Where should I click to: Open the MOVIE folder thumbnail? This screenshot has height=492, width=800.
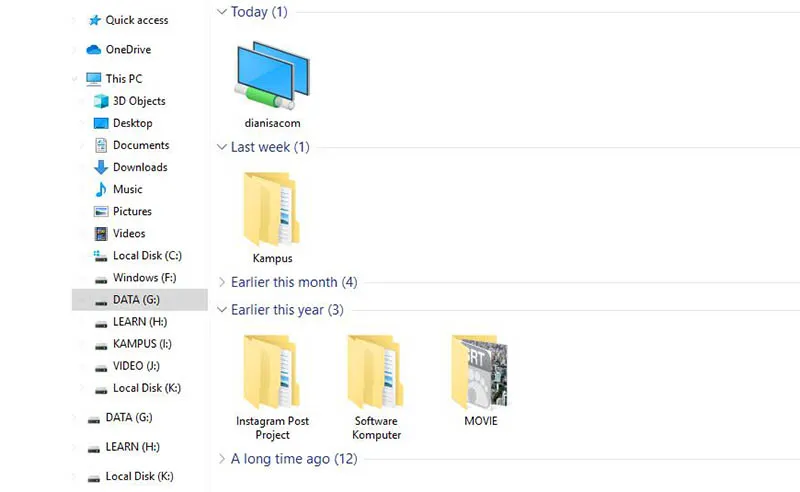[480, 371]
